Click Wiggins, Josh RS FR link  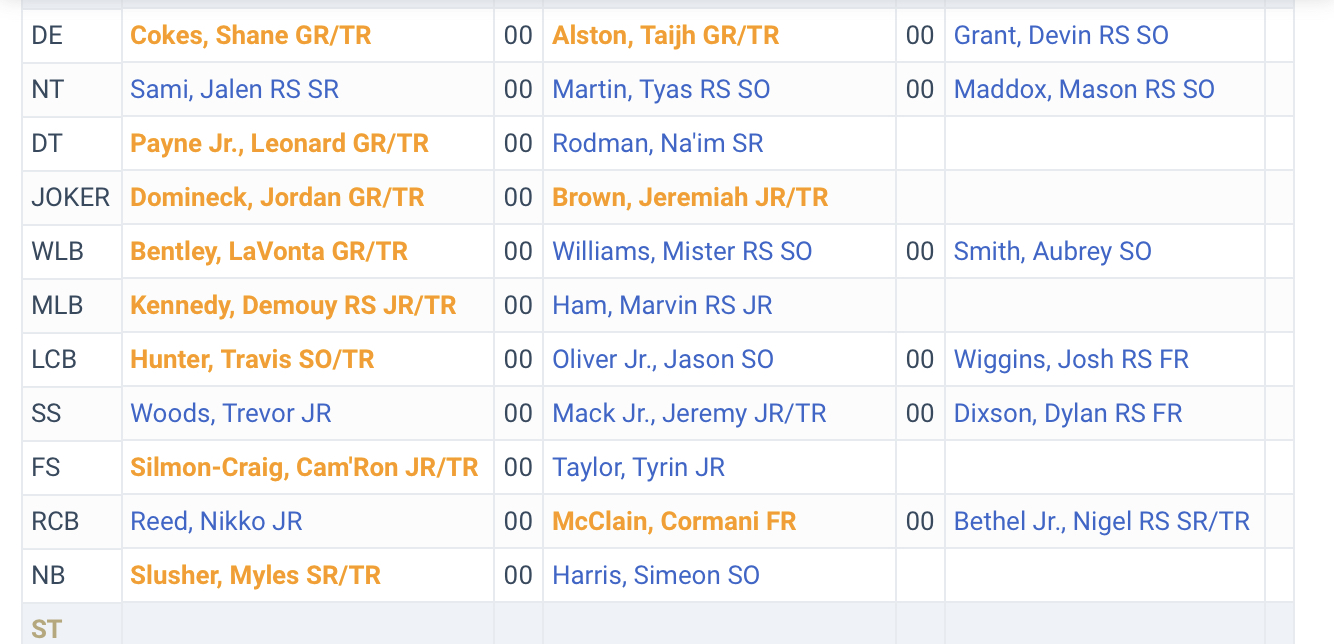pyautogui.click(x=1071, y=359)
